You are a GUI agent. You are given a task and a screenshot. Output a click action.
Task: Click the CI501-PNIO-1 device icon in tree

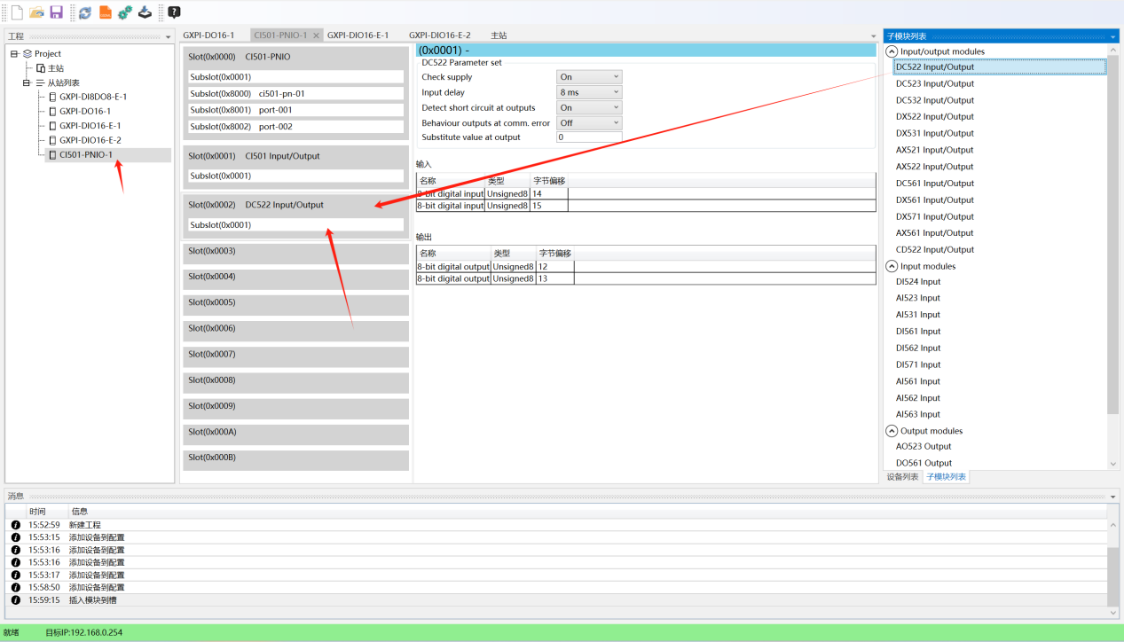click(x=52, y=155)
